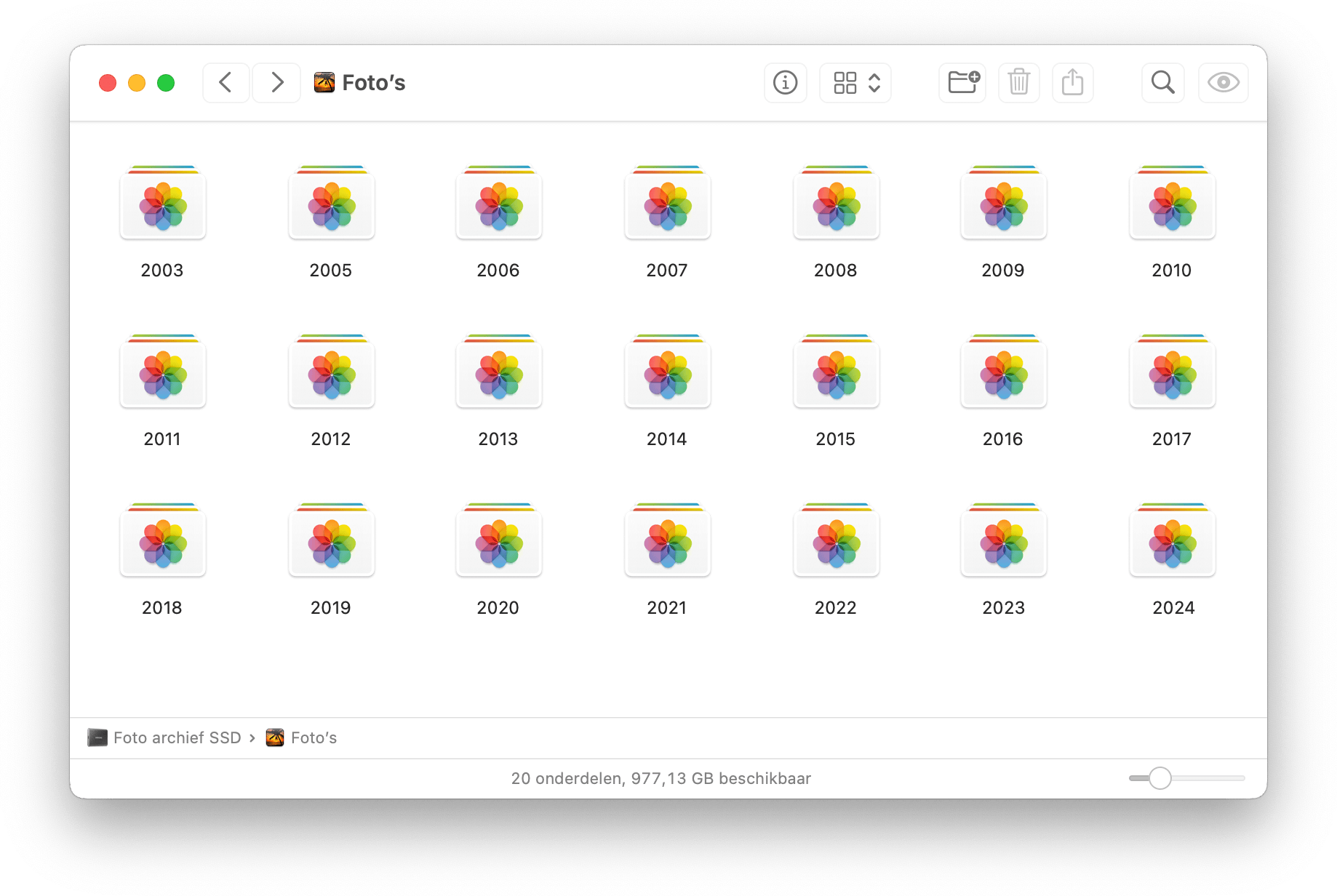Select the 2020 Photos library icon
1337x896 pixels.
(x=499, y=540)
